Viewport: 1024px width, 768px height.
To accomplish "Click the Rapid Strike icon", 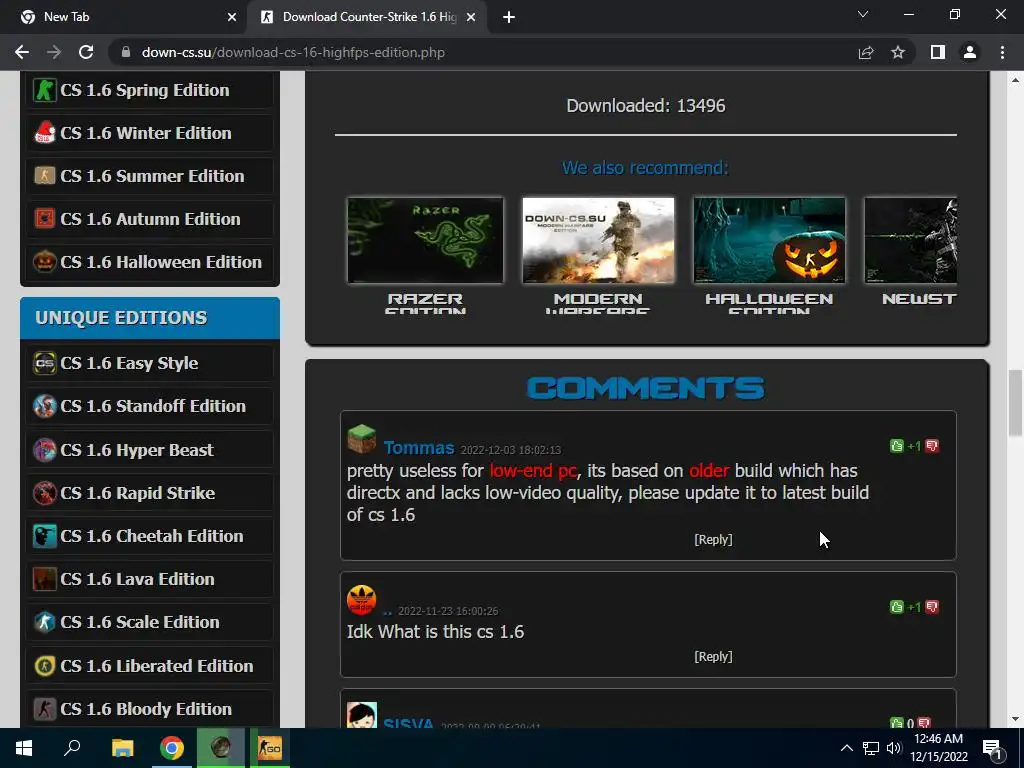I will pyautogui.click(x=44, y=493).
